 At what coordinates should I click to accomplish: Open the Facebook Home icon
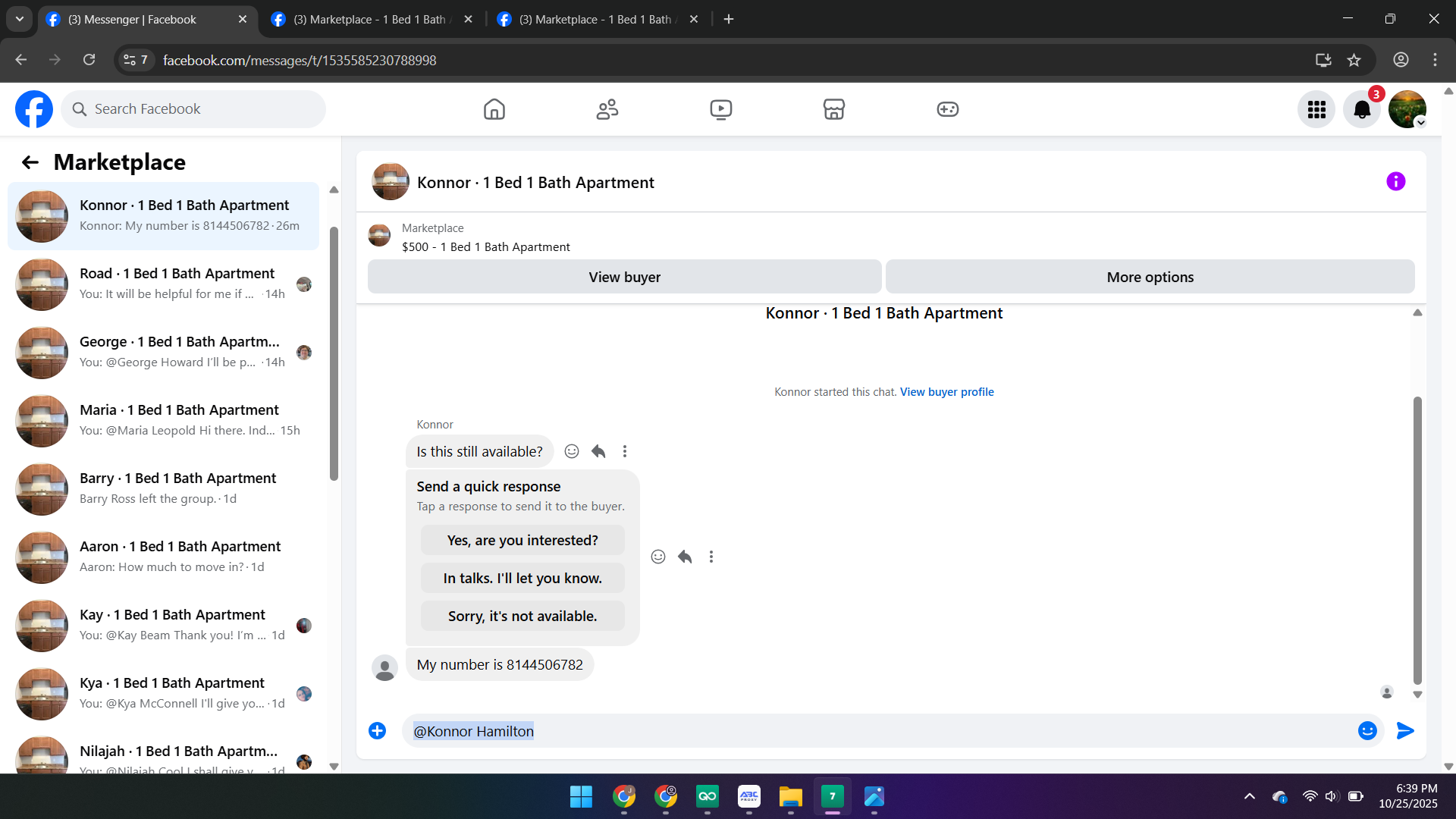pyautogui.click(x=494, y=109)
